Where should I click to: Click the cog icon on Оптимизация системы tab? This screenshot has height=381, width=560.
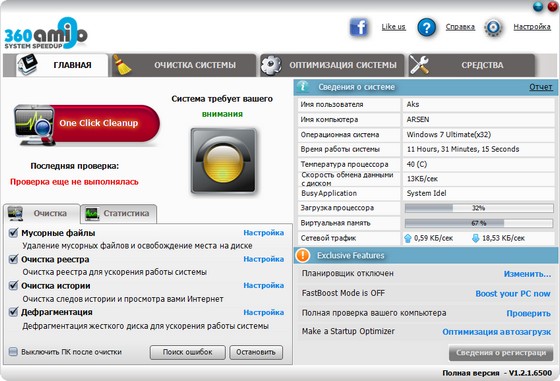click(x=271, y=65)
